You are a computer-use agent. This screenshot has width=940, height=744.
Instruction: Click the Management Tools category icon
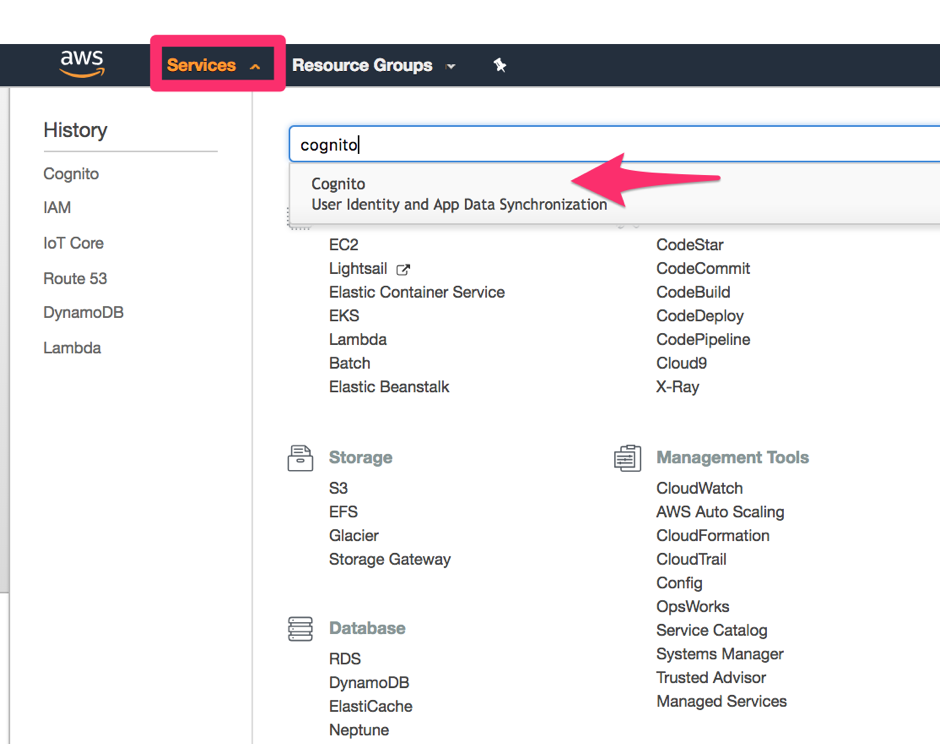(x=627, y=458)
